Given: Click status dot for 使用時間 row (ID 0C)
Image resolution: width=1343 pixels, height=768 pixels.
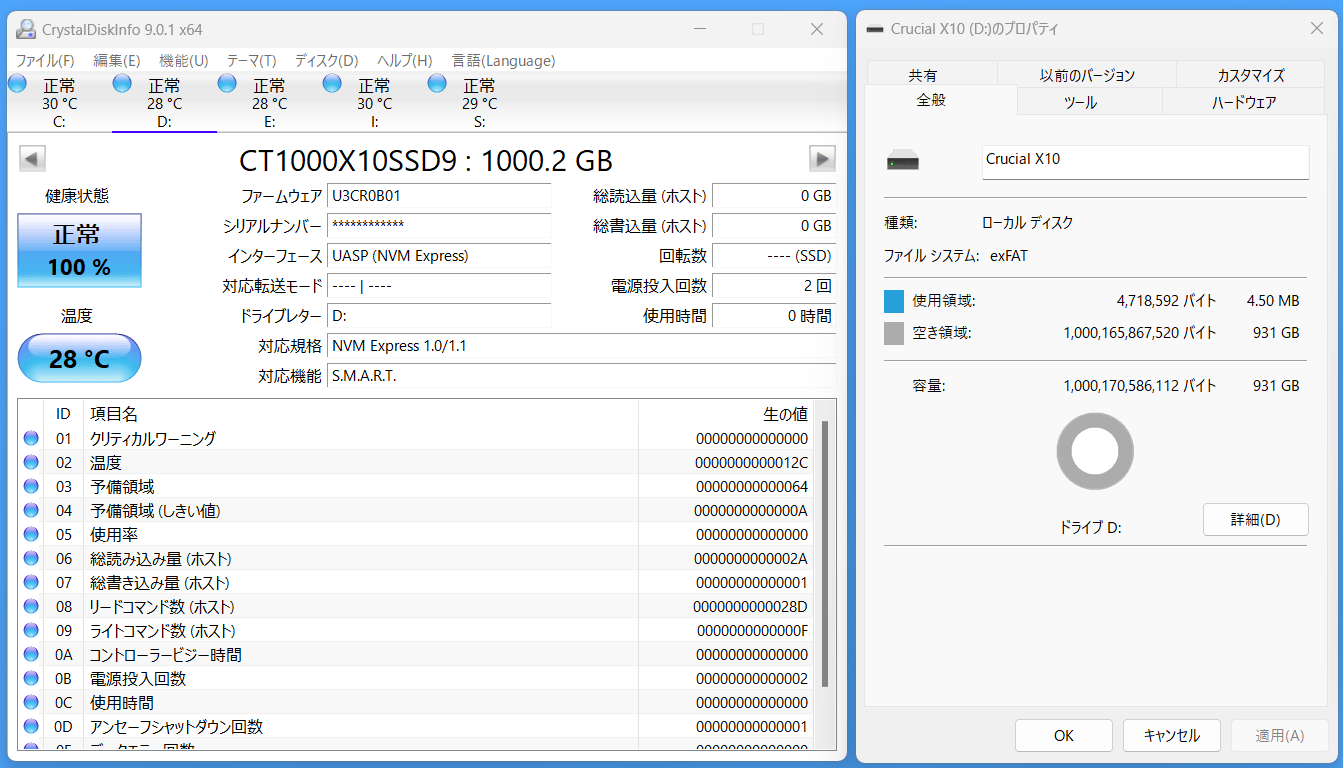Looking at the screenshot, I should click(31, 702).
